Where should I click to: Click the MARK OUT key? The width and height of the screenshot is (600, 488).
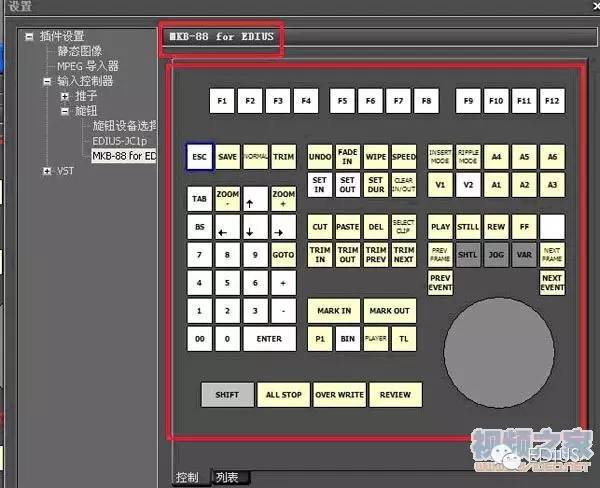click(390, 311)
